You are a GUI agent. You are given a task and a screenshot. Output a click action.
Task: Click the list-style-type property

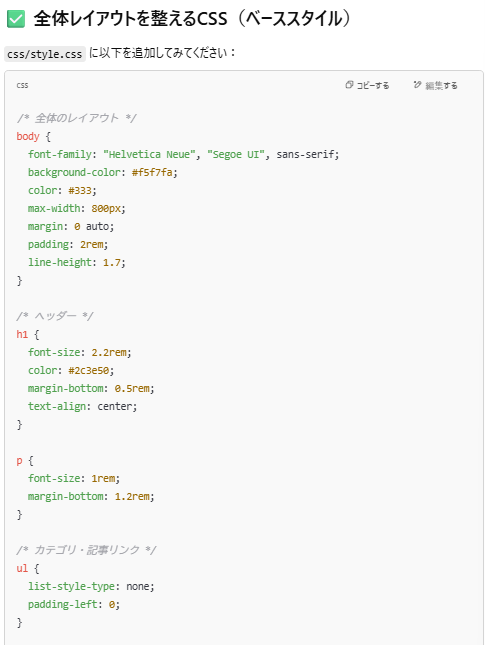tap(71, 586)
